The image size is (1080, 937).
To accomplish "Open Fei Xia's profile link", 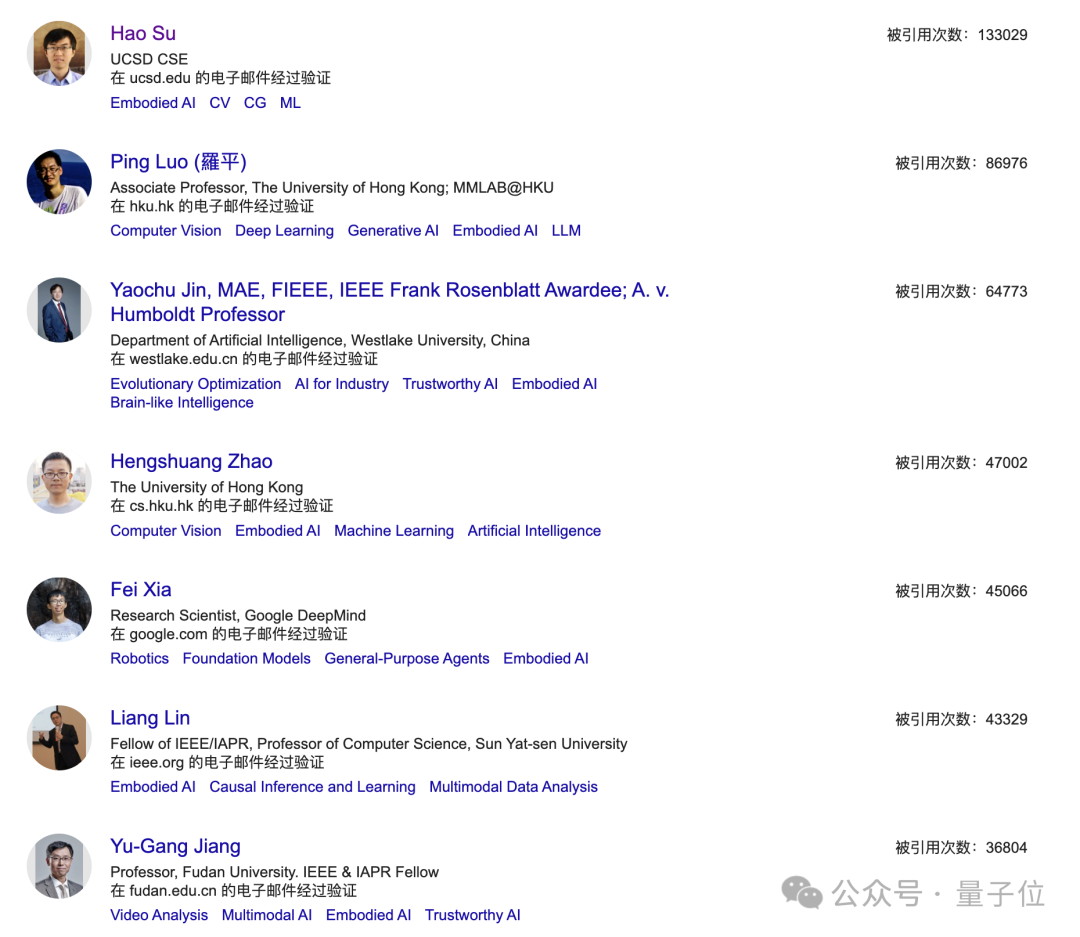I will click(x=141, y=589).
